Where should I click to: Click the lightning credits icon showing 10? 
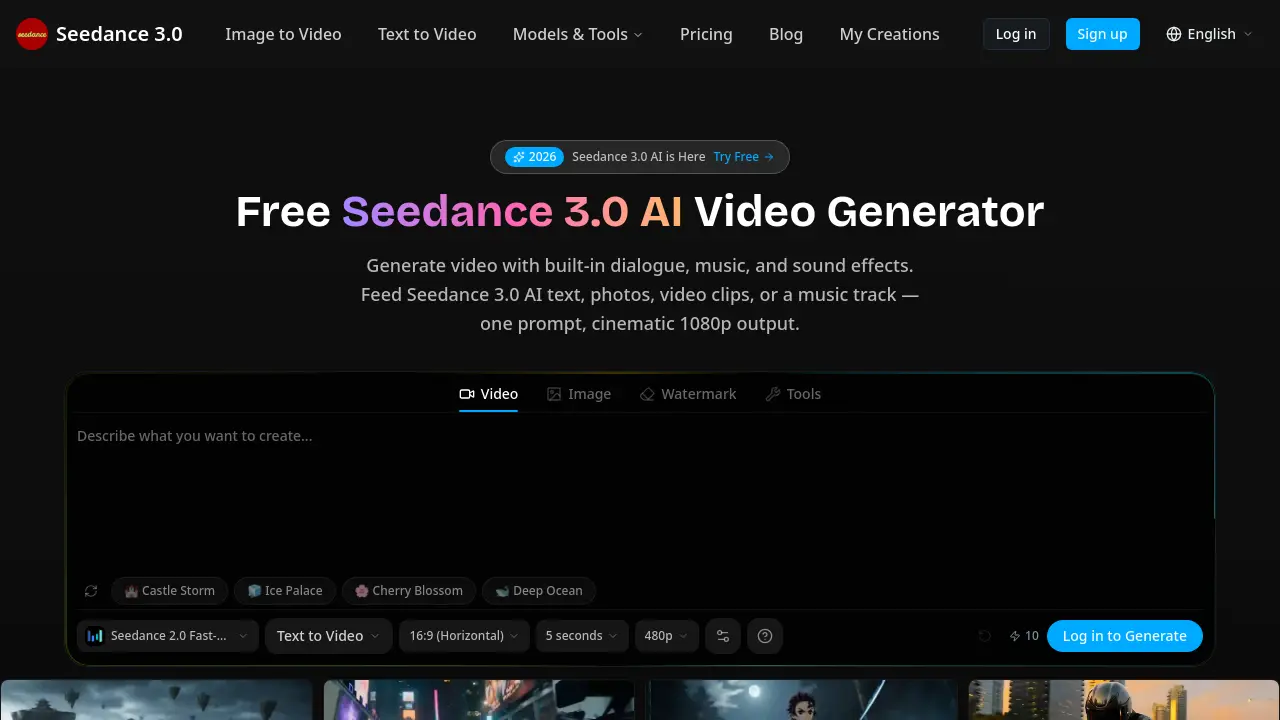click(1015, 636)
